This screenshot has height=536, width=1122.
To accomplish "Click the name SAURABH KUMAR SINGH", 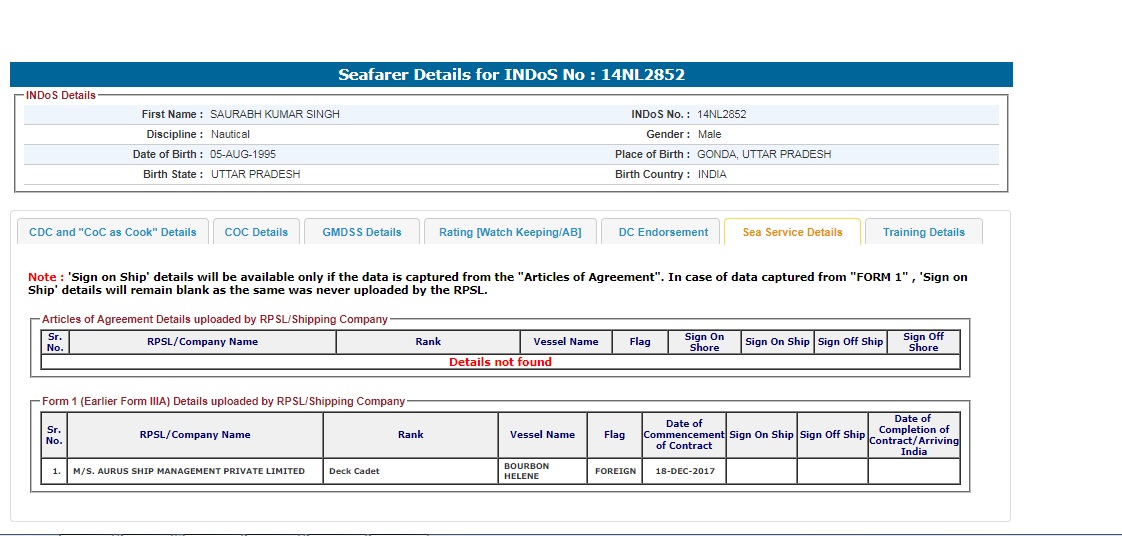I will tap(275, 114).
